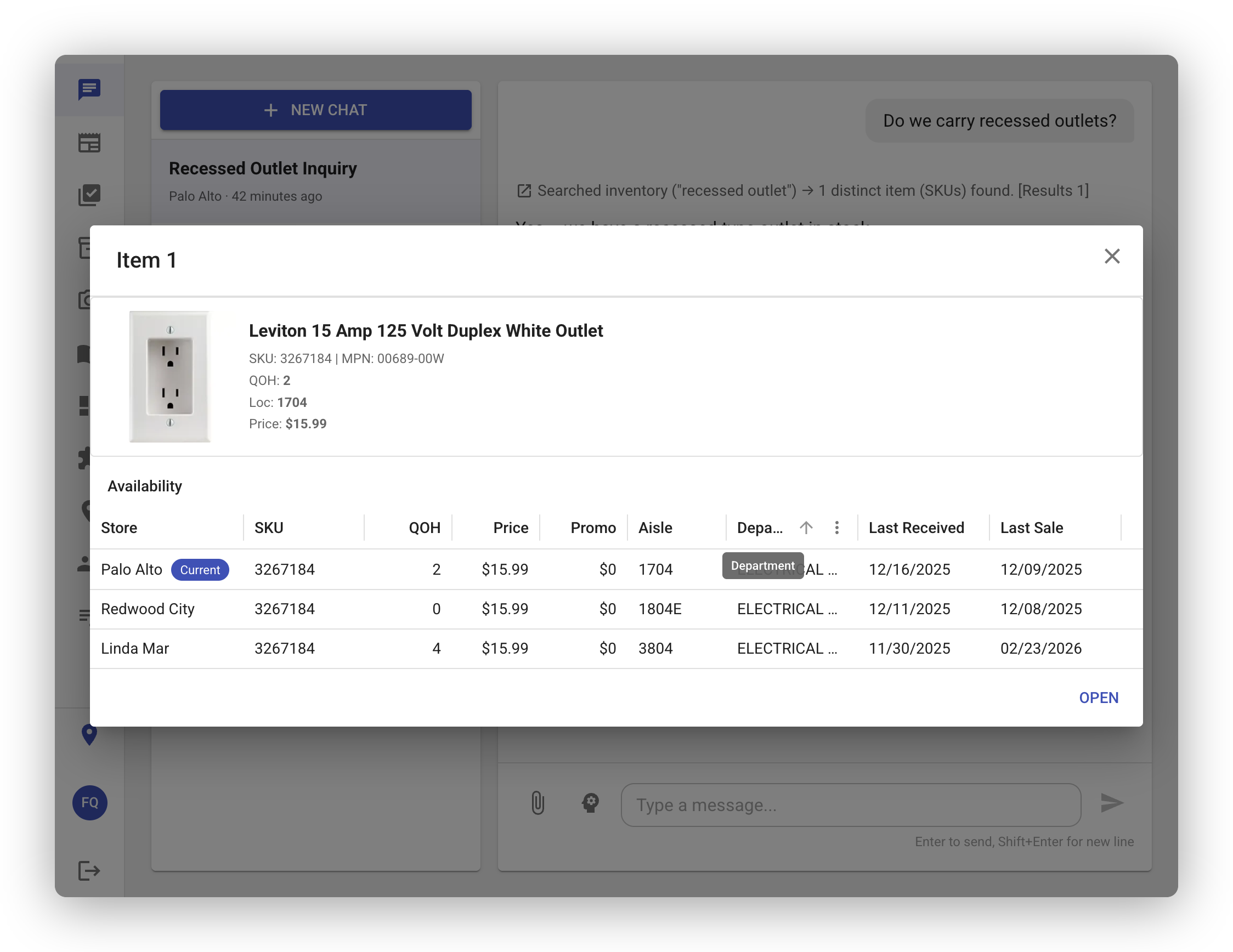Image resolution: width=1233 pixels, height=952 pixels.
Task: Click the Department column menu dots
Action: (x=836, y=528)
